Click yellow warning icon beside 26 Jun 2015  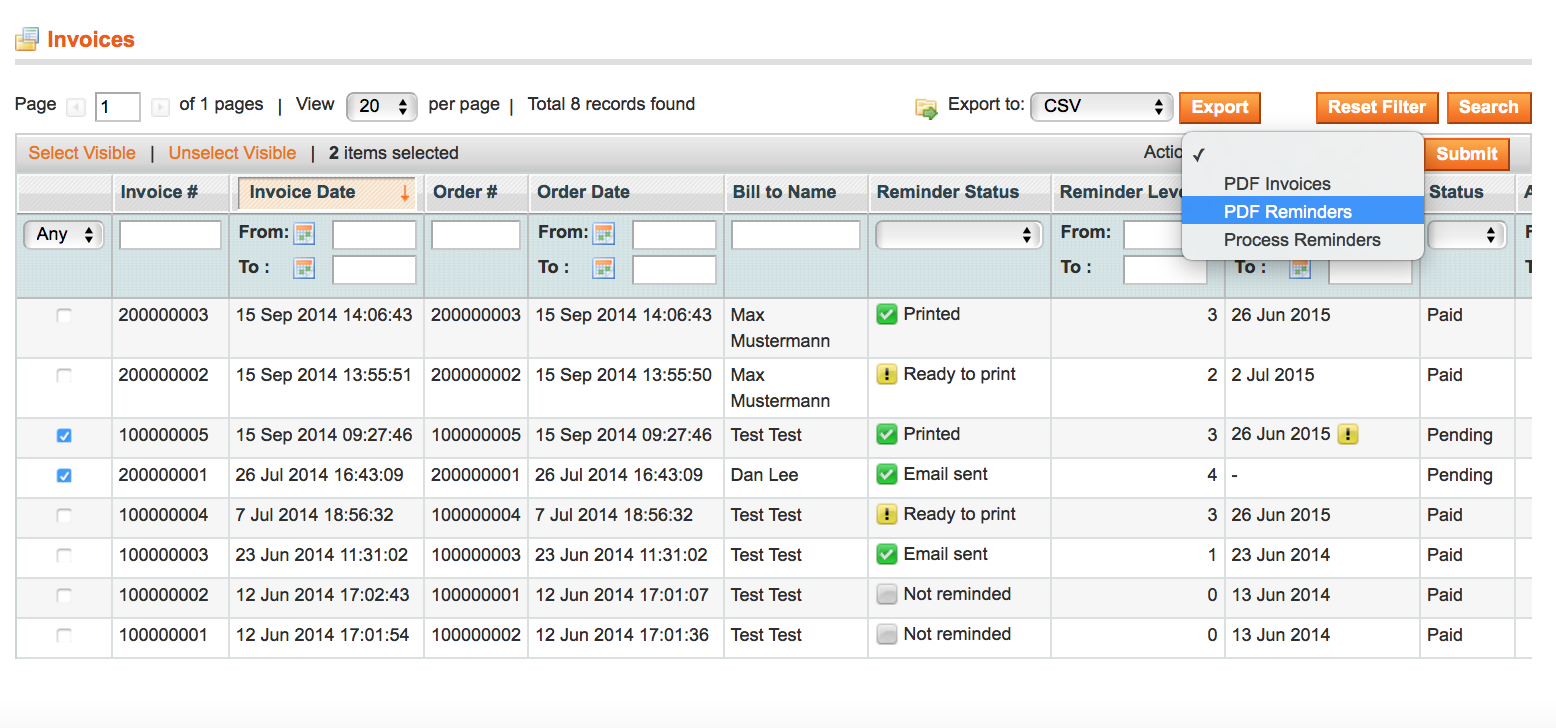click(1348, 435)
